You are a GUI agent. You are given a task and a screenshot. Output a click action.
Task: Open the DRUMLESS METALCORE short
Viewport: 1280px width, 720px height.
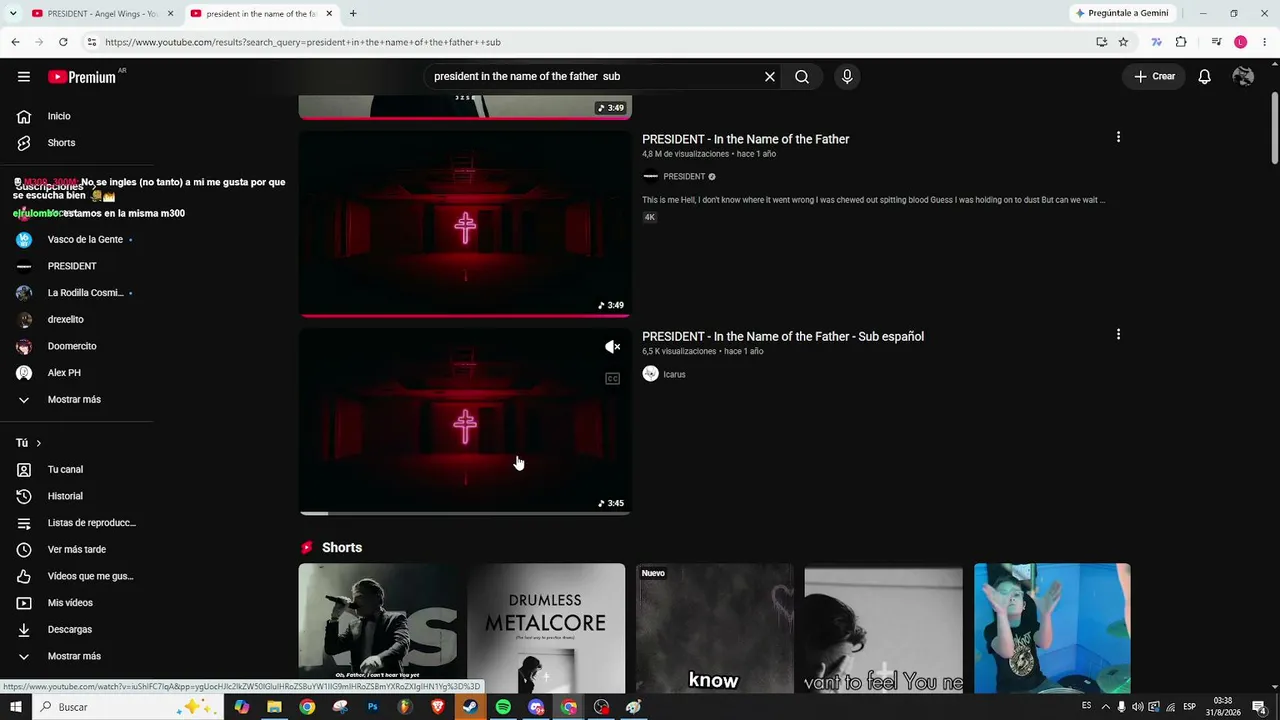click(546, 628)
